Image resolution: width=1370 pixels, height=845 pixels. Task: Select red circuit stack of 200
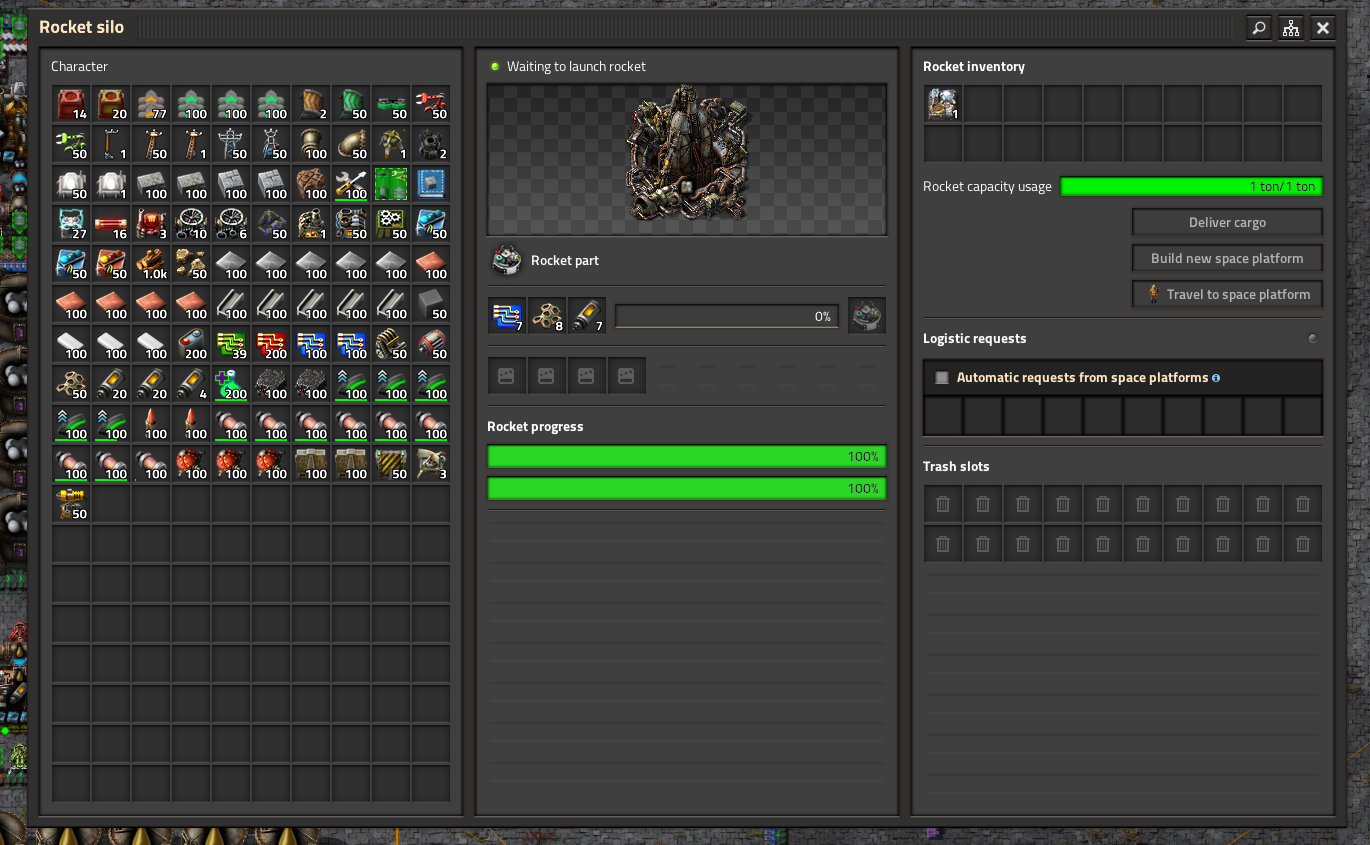pos(271,344)
